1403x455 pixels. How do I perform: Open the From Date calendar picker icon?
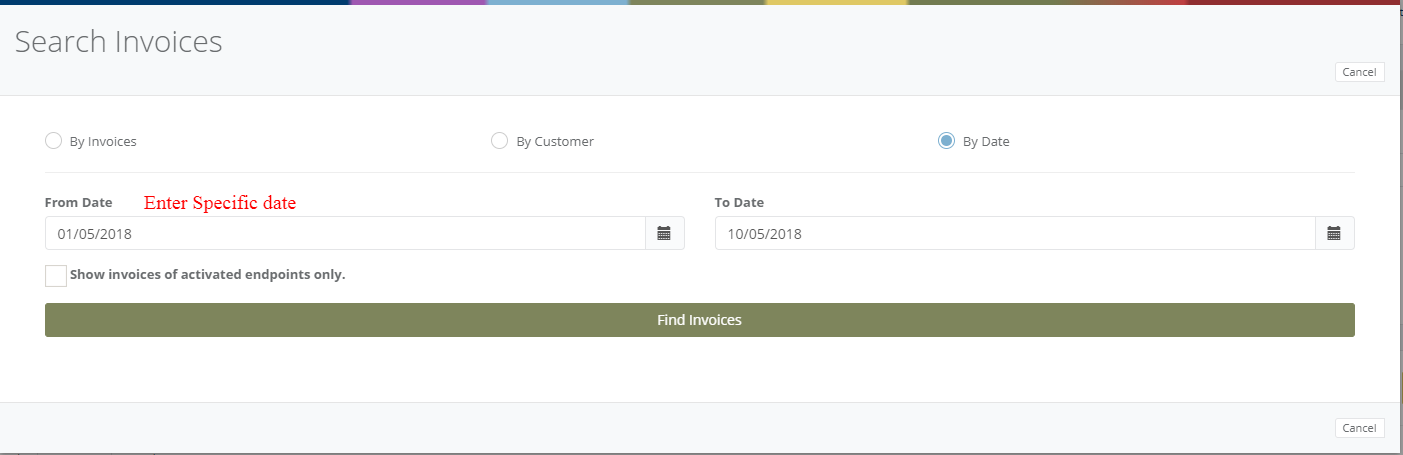(664, 233)
